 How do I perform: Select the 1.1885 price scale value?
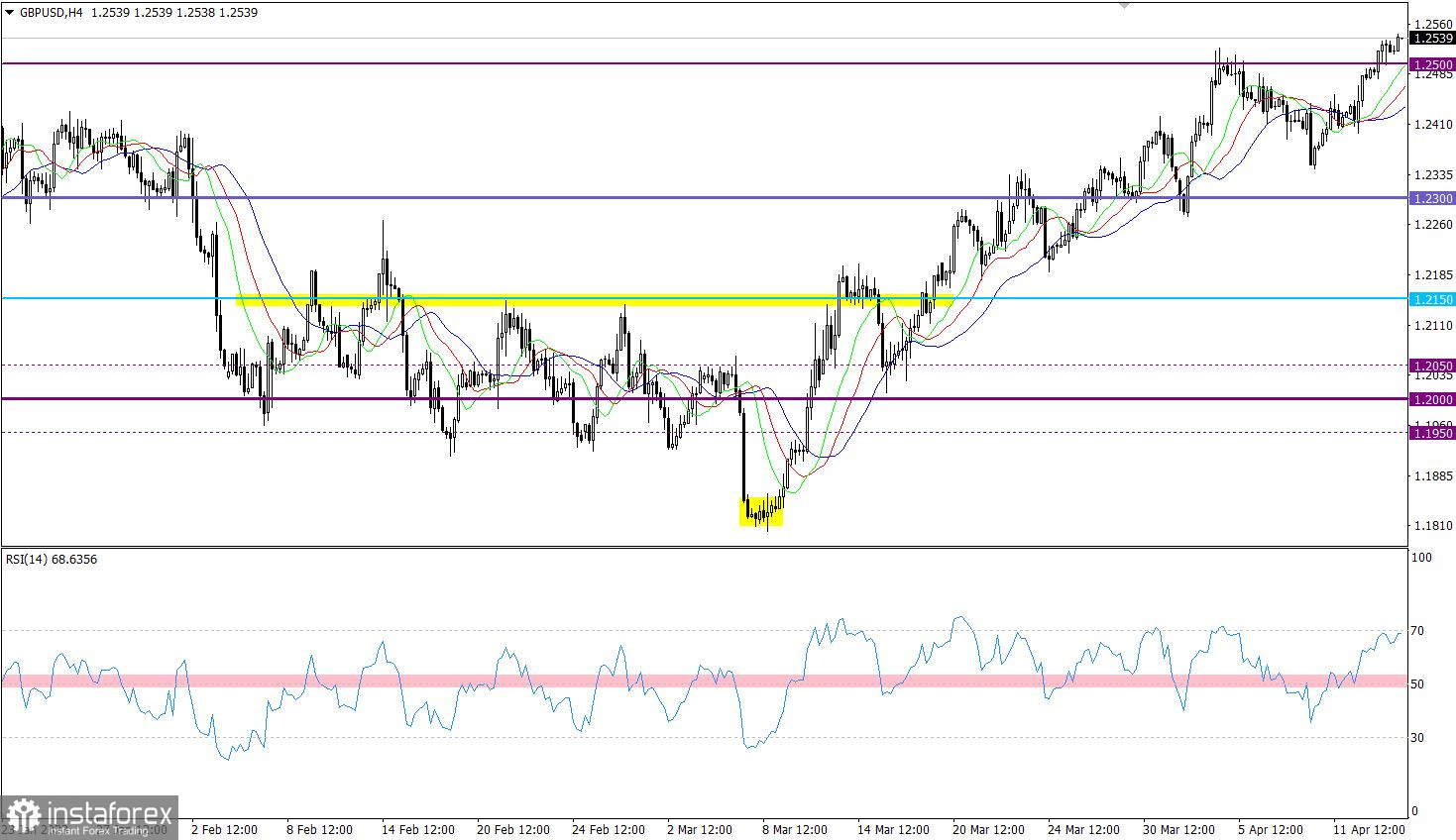tap(1433, 476)
